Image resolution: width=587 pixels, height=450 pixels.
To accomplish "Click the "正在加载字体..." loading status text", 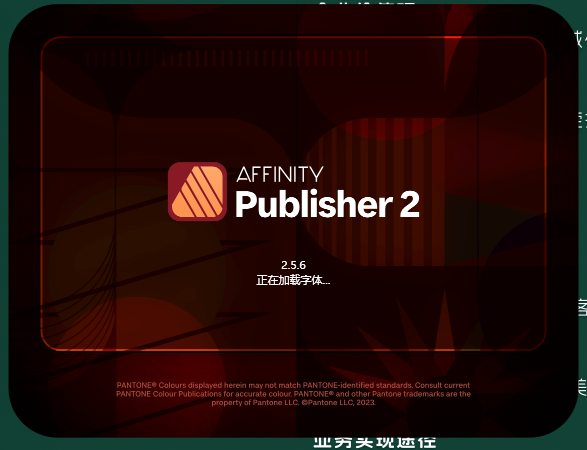I will [x=294, y=280].
